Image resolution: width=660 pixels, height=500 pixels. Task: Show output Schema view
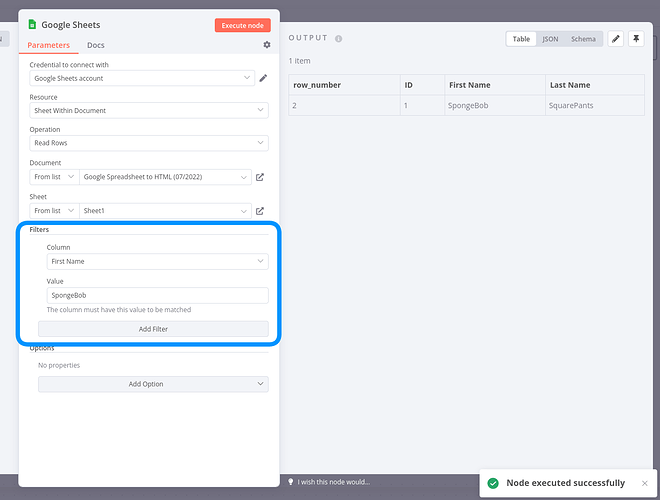coord(583,39)
